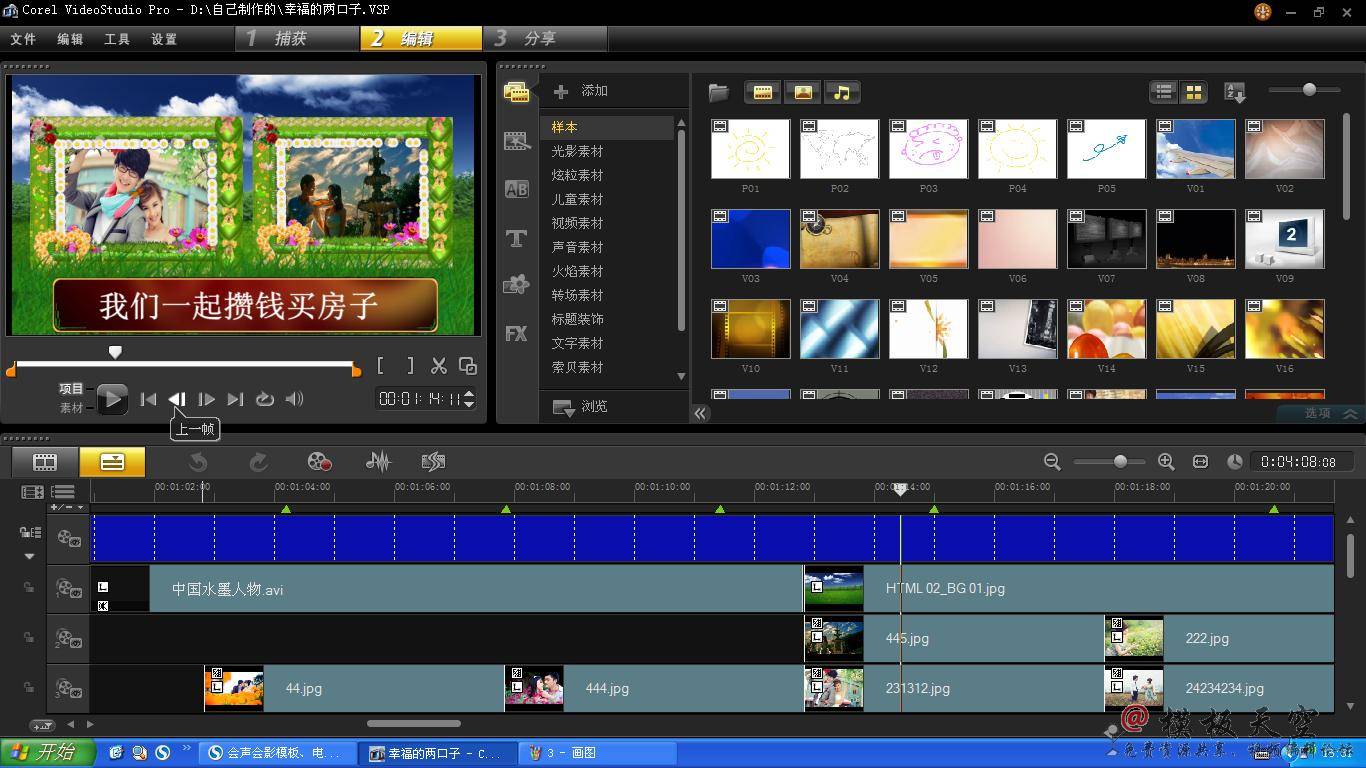Open the Auto Music icon
The height and width of the screenshot is (768, 1366).
433,461
